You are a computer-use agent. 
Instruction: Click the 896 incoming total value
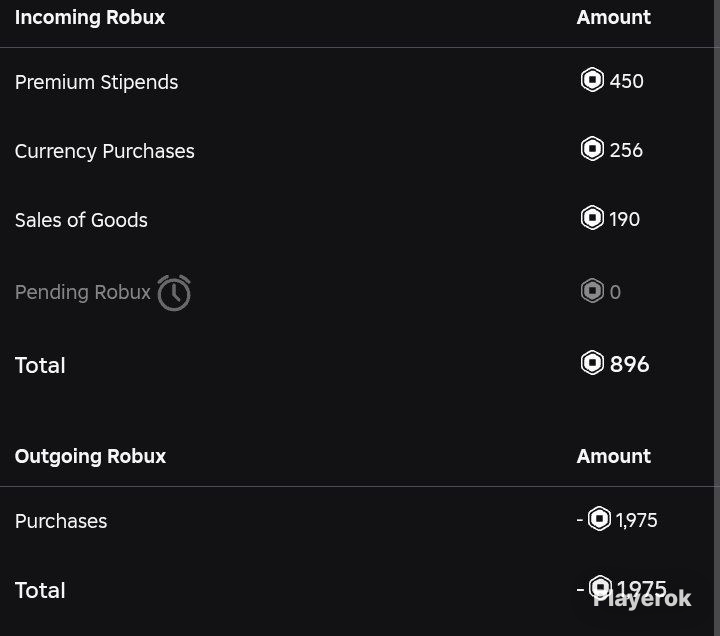(630, 364)
